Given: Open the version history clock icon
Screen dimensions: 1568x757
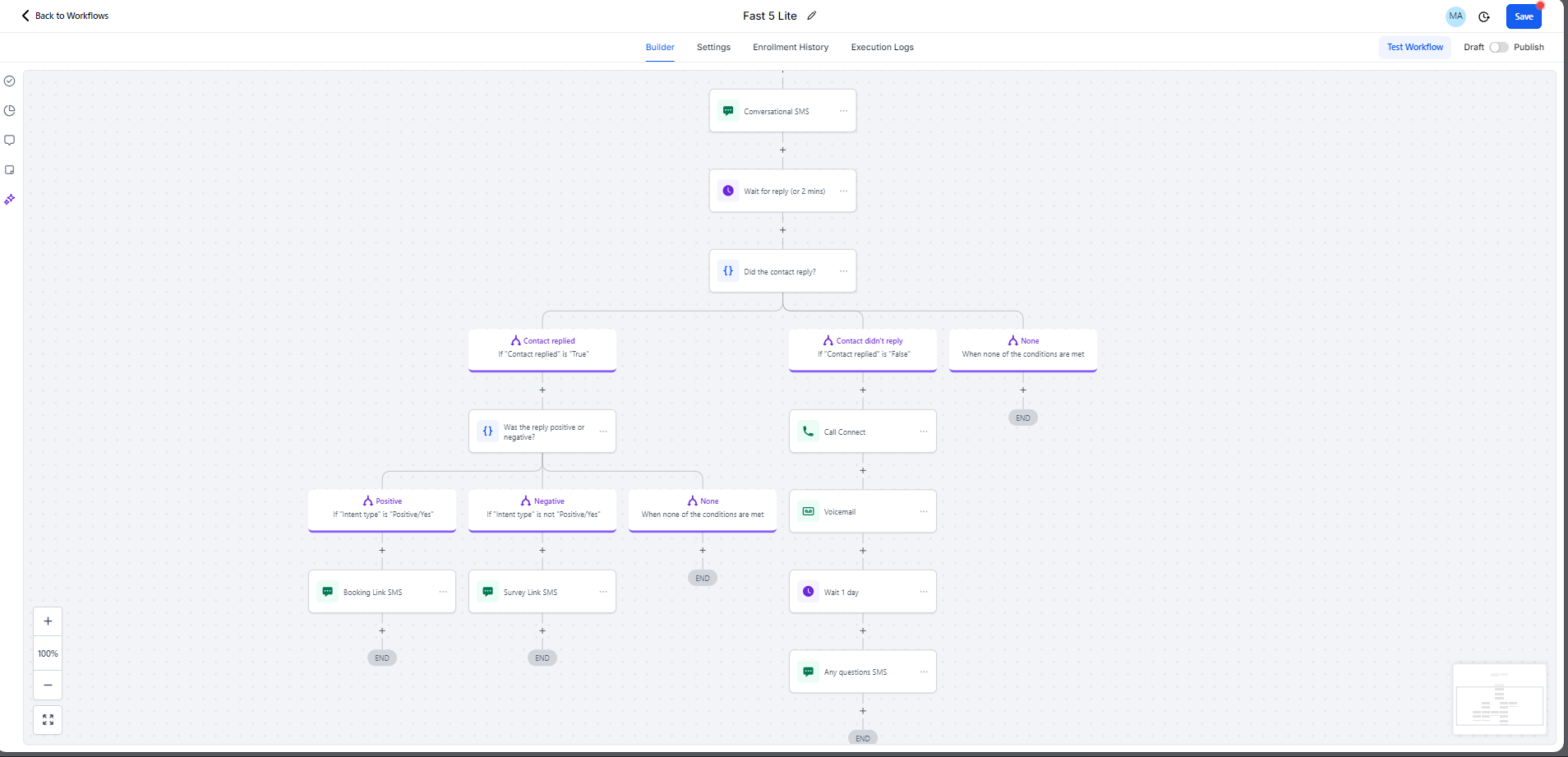Looking at the screenshot, I should coord(1484,16).
